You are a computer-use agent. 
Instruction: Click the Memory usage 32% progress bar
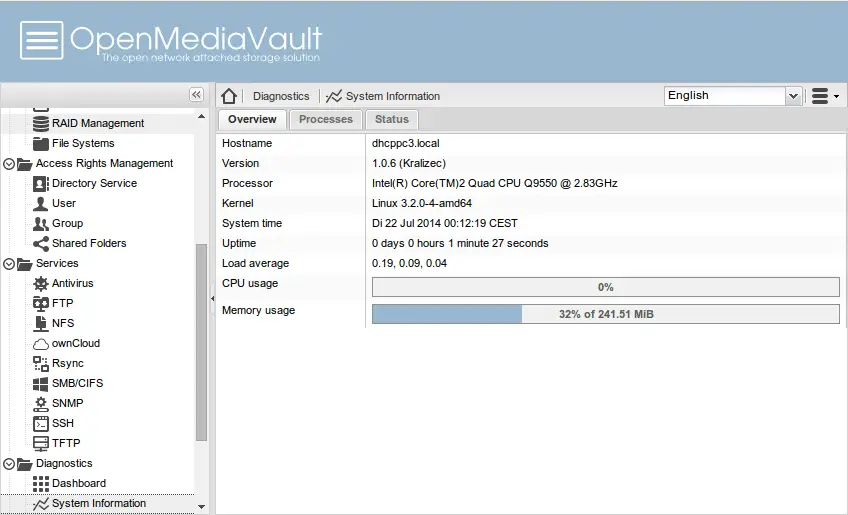[606, 314]
